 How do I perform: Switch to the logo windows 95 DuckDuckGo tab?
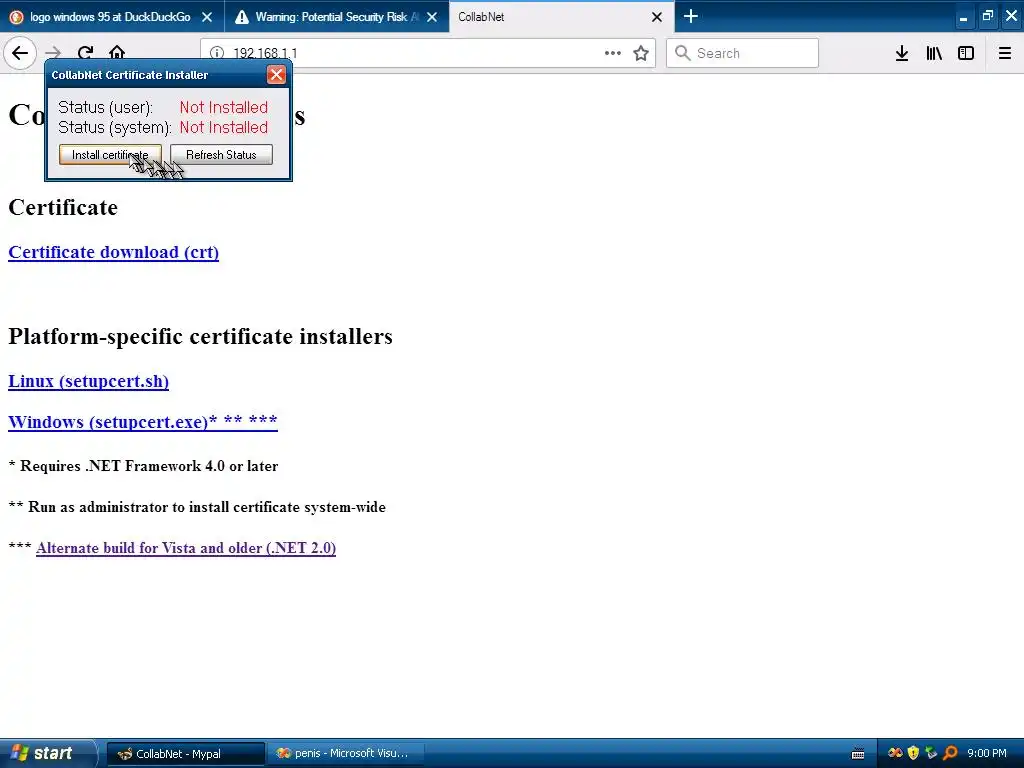(110, 17)
